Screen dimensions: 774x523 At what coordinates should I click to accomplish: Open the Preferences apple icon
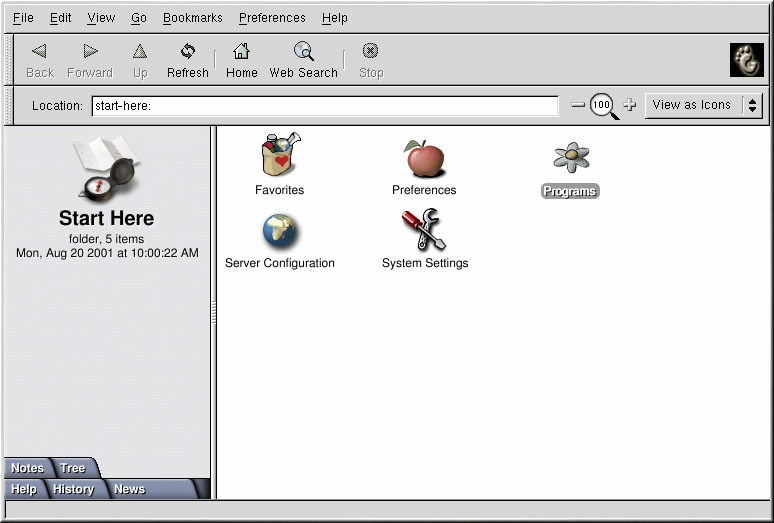point(424,159)
